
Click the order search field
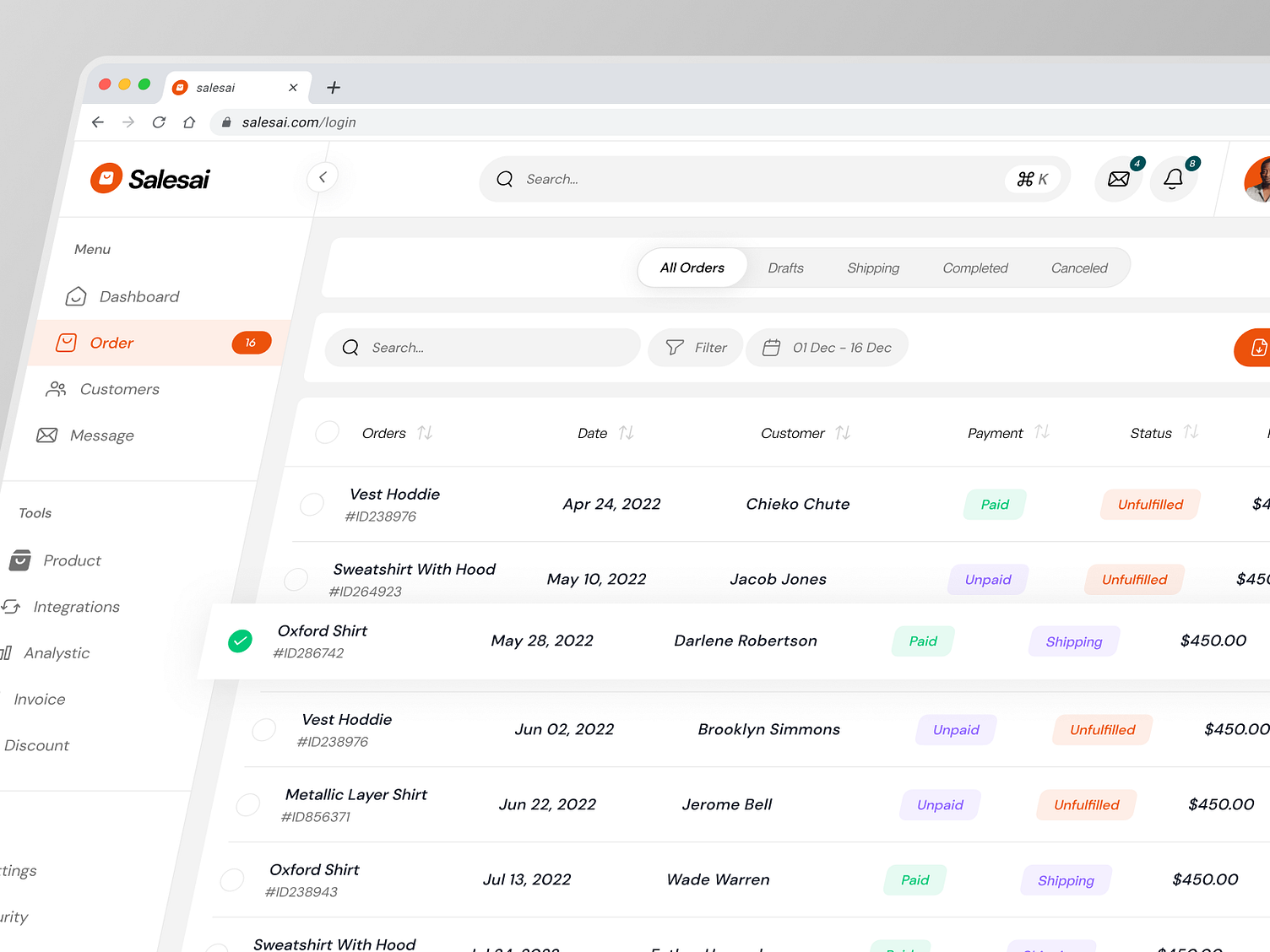click(x=481, y=347)
